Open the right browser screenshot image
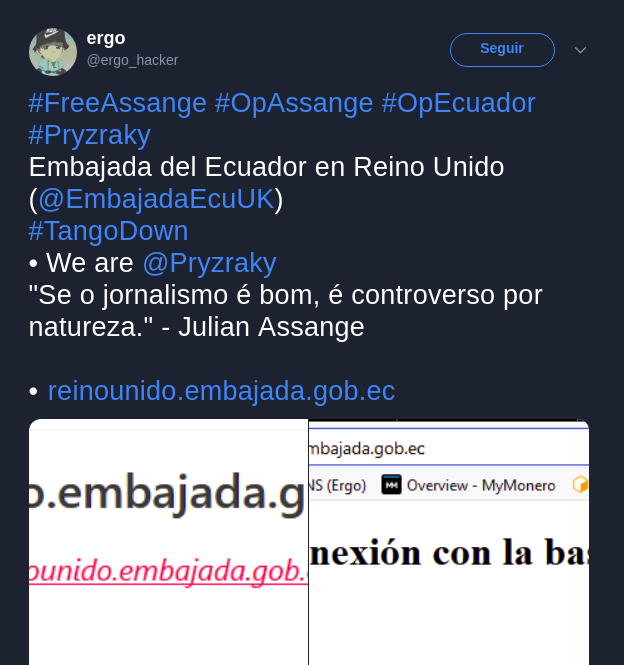The height and width of the screenshot is (665, 624). tap(449, 542)
